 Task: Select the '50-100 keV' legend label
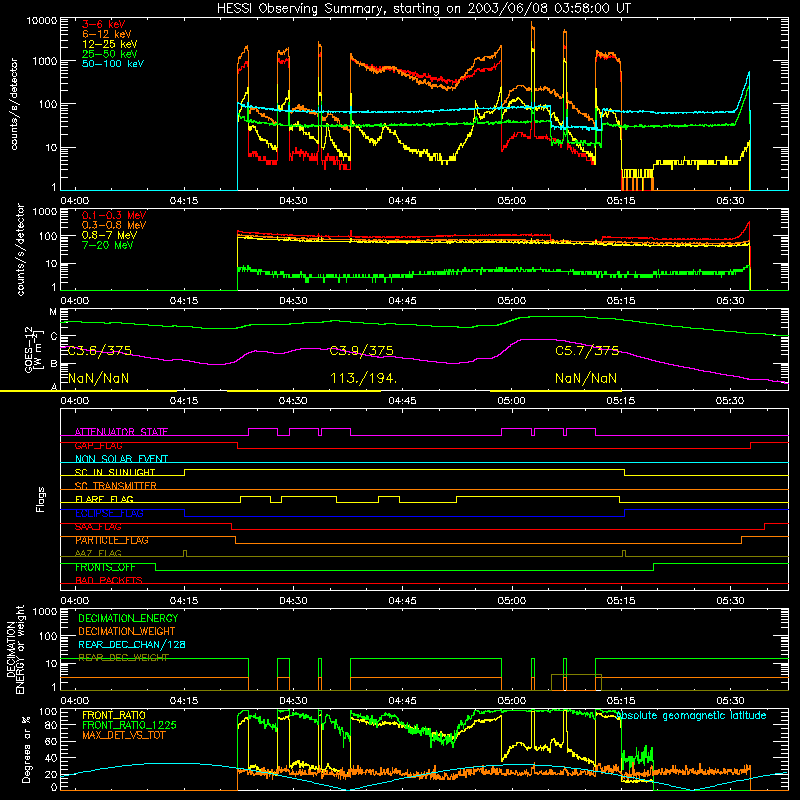click(x=113, y=64)
